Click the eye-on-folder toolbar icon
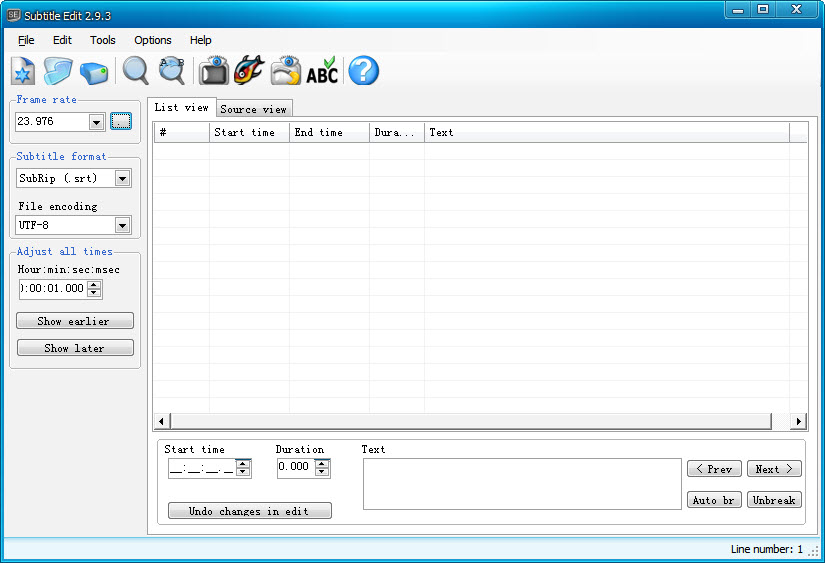Viewport: 825px width, 563px height. coord(285,71)
